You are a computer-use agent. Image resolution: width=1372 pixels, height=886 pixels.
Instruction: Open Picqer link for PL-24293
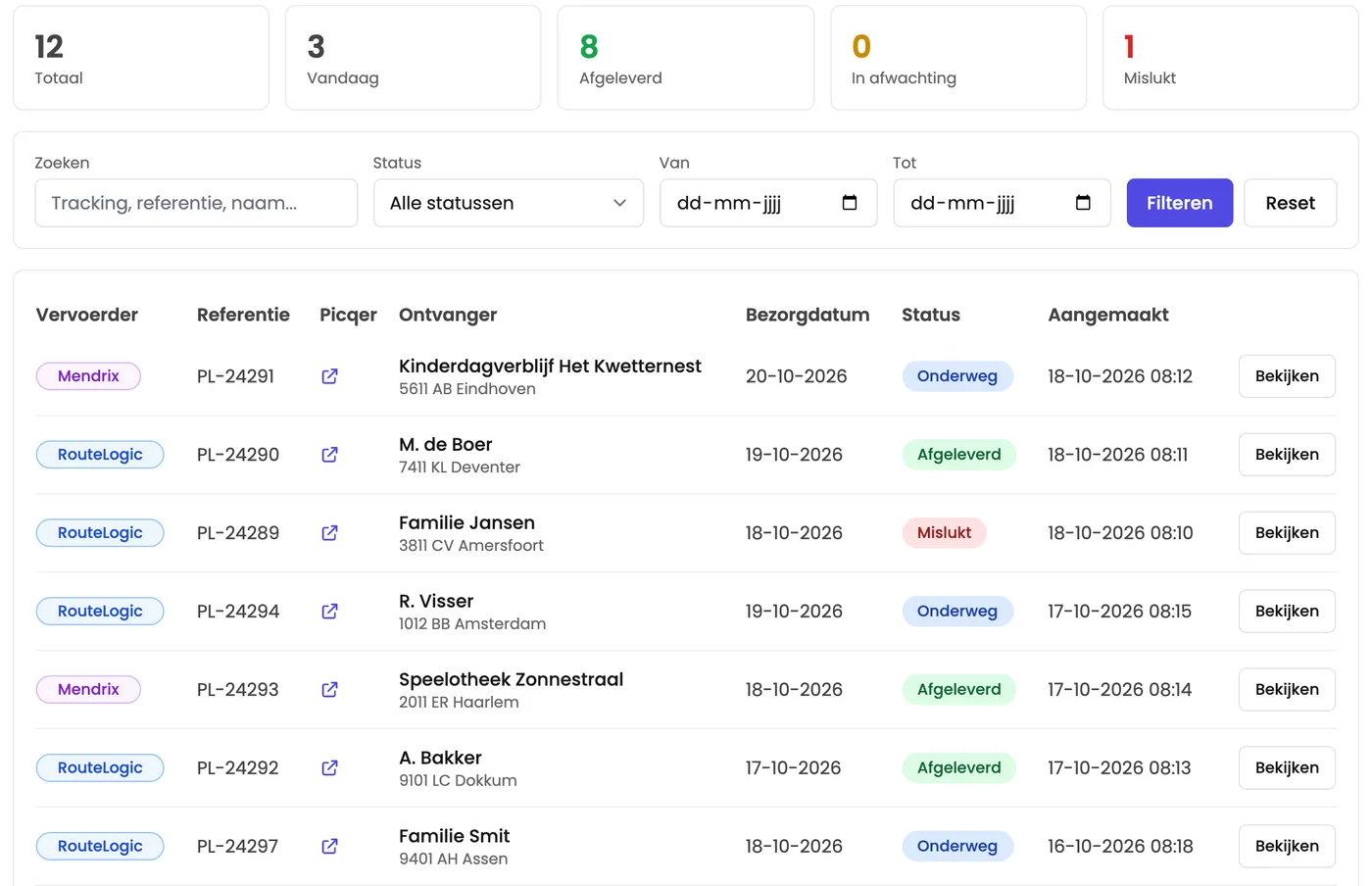click(x=329, y=690)
